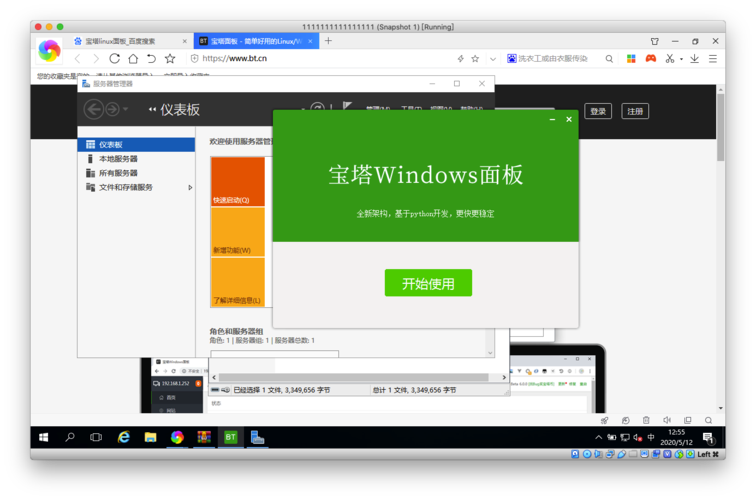This screenshot has width=756, height=500.
Task: Bookmark page with address bar star
Action: click(x=475, y=59)
